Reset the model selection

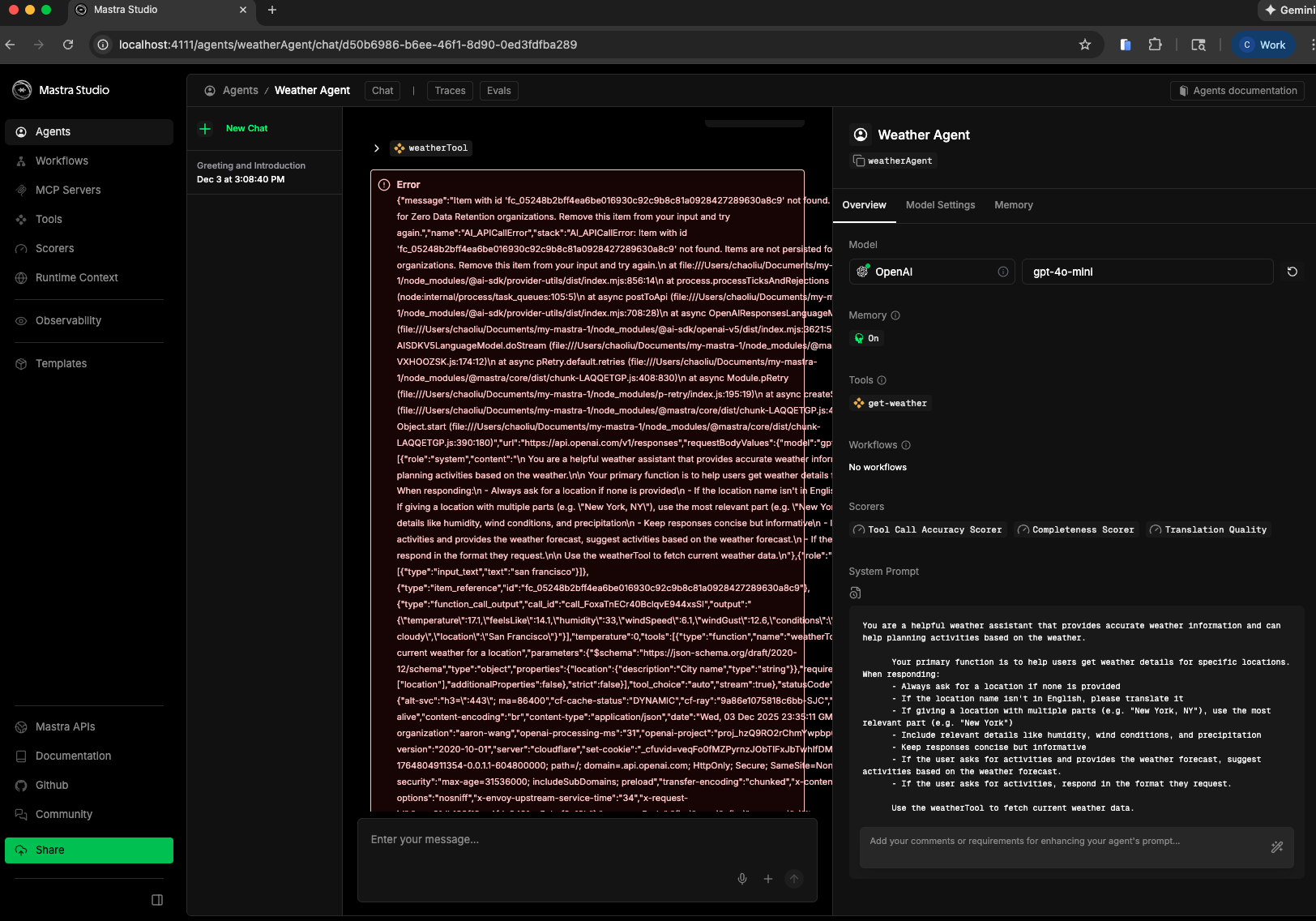[x=1292, y=272]
